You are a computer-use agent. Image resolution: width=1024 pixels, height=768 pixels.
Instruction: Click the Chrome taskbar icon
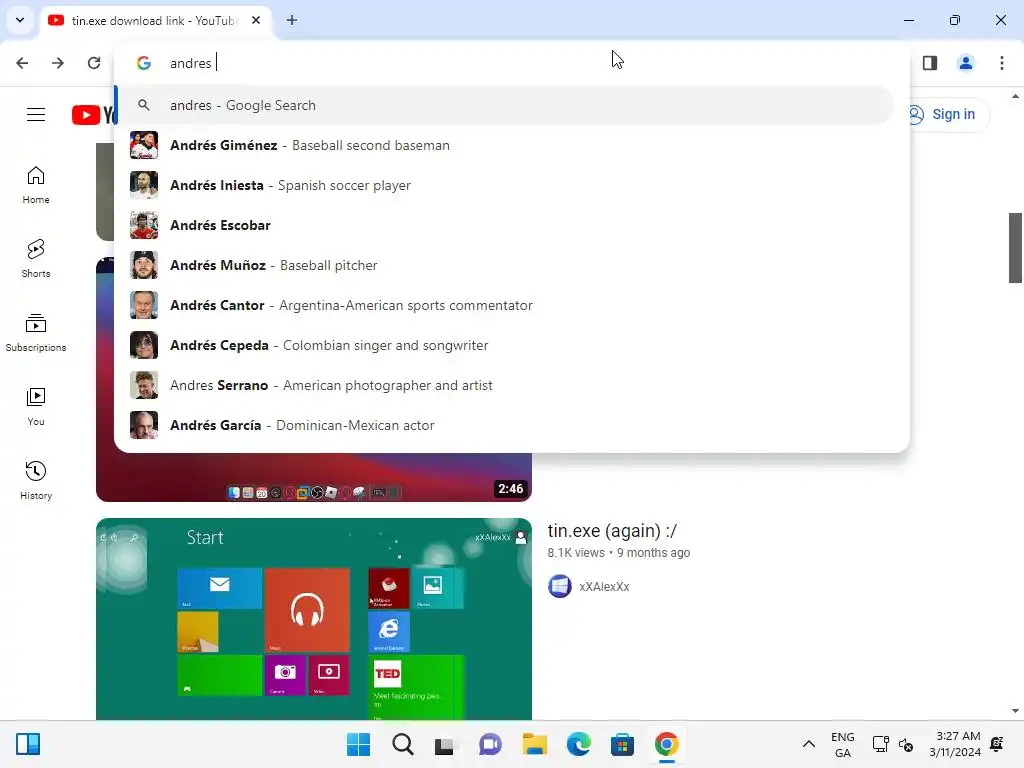tap(667, 744)
